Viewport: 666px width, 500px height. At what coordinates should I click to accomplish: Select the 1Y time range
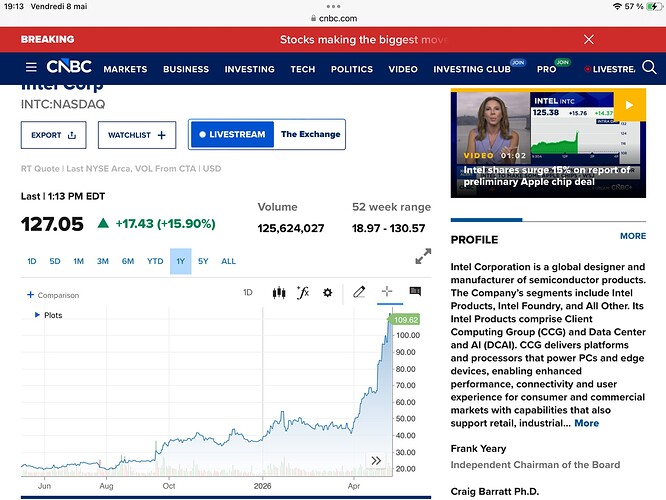181,261
